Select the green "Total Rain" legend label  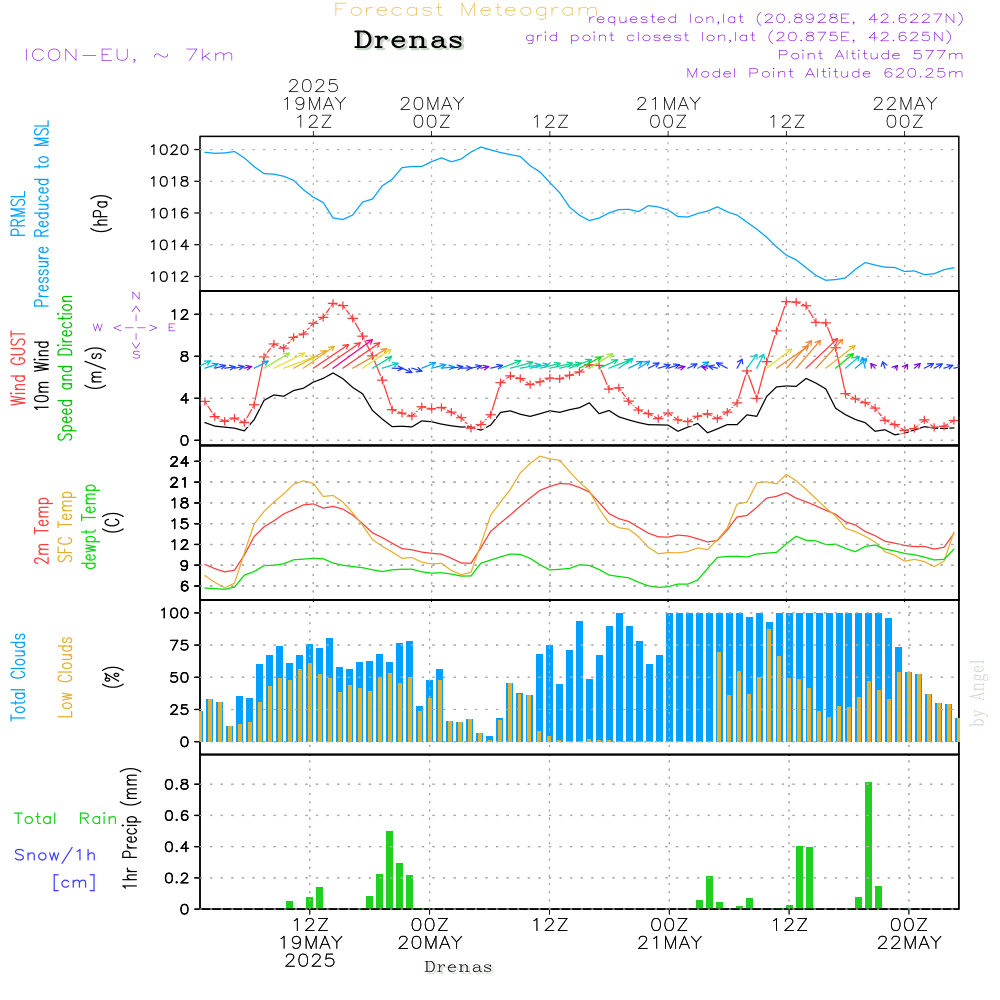pos(66,819)
